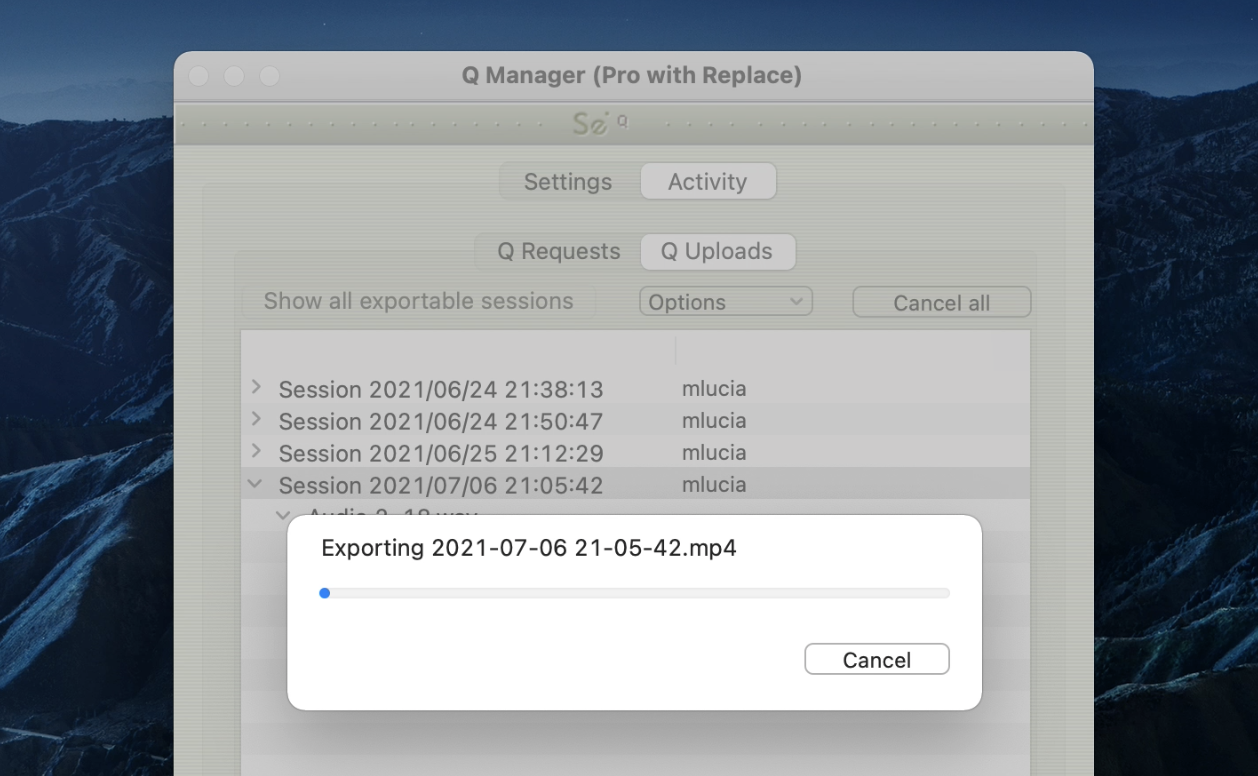Collapse the Audio 2 file chevron
Screen dimensions: 1258x776
283,514
